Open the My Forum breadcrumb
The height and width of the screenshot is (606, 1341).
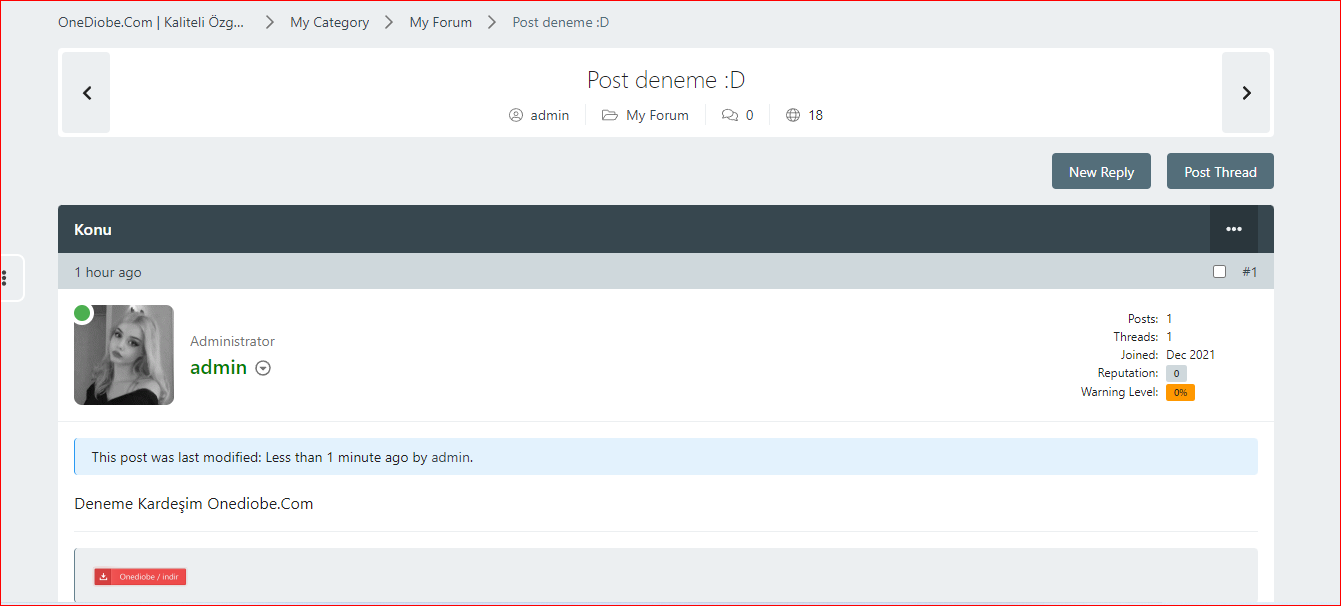click(440, 22)
